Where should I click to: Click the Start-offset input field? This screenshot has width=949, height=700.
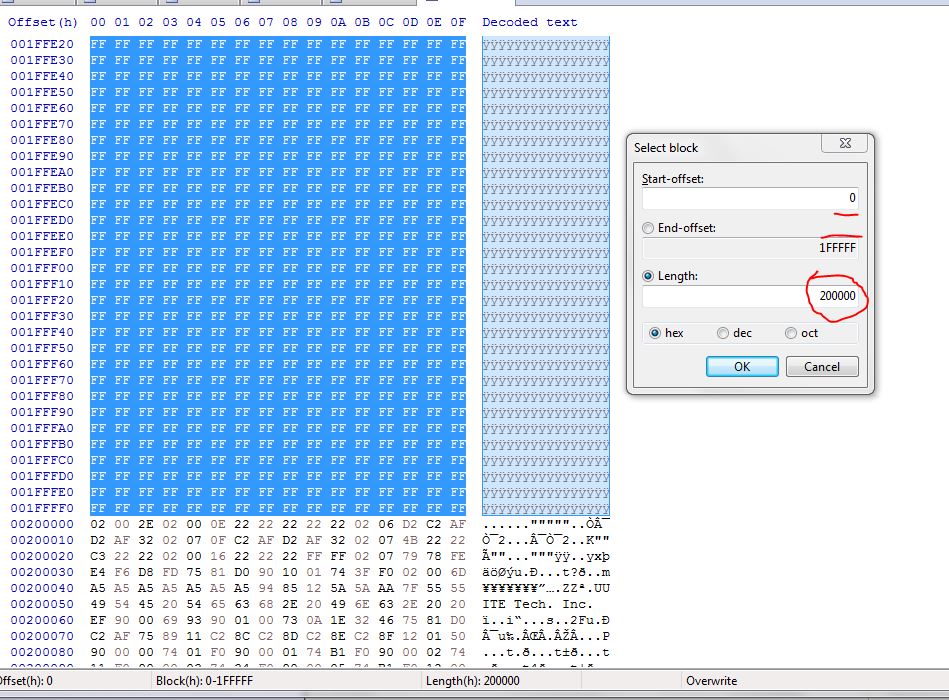(750, 198)
